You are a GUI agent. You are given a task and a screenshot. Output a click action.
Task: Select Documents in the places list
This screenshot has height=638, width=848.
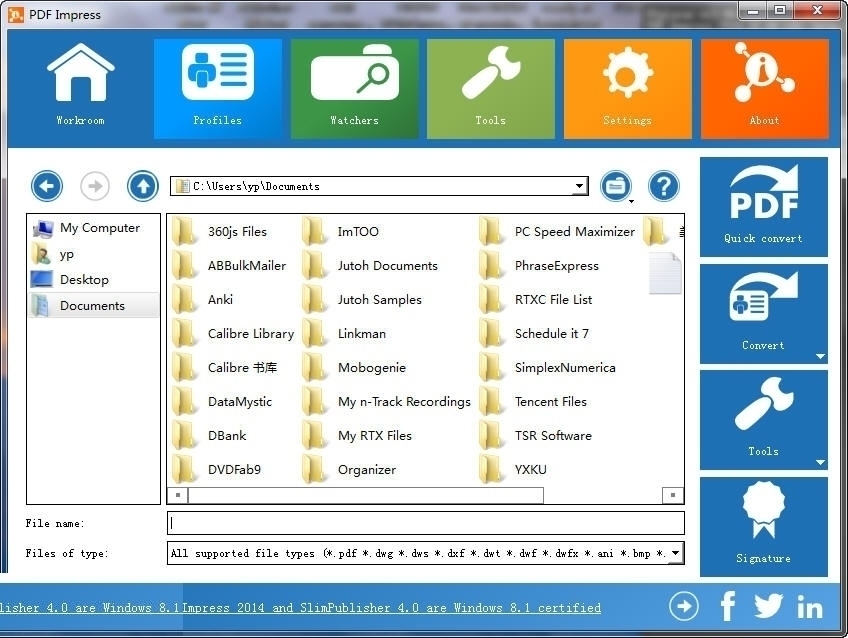click(x=93, y=305)
